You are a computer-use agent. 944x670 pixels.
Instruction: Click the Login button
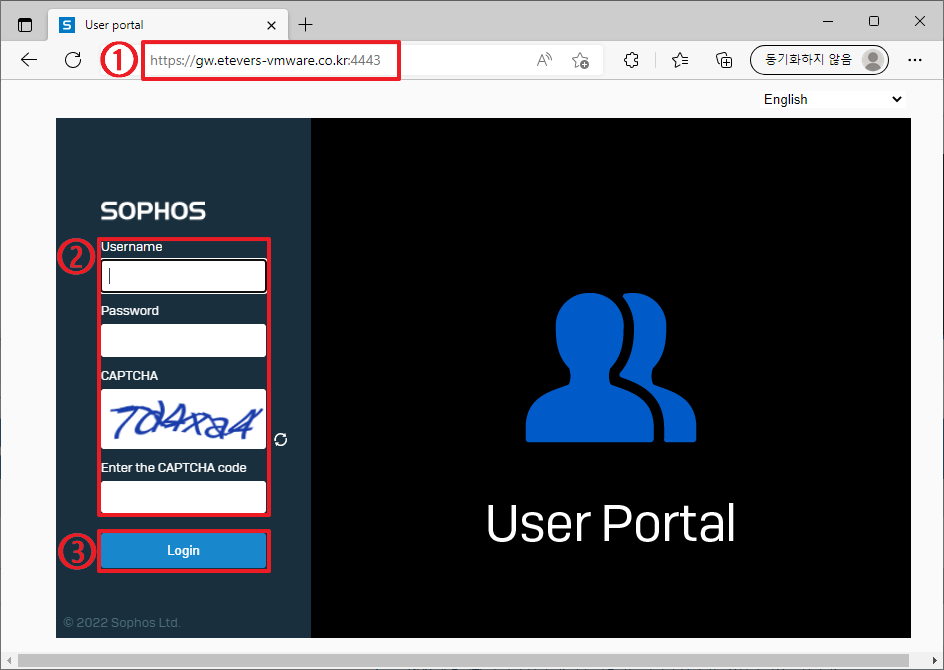pyautogui.click(x=183, y=550)
